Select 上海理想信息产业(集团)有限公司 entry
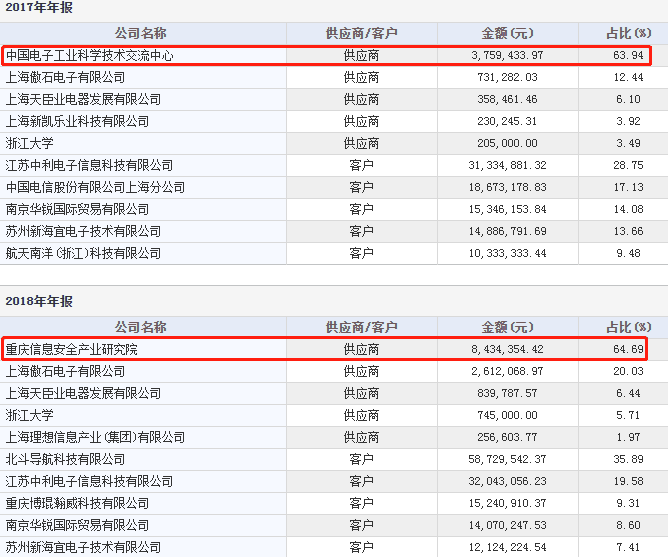This screenshot has width=668, height=557. click(x=95, y=437)
